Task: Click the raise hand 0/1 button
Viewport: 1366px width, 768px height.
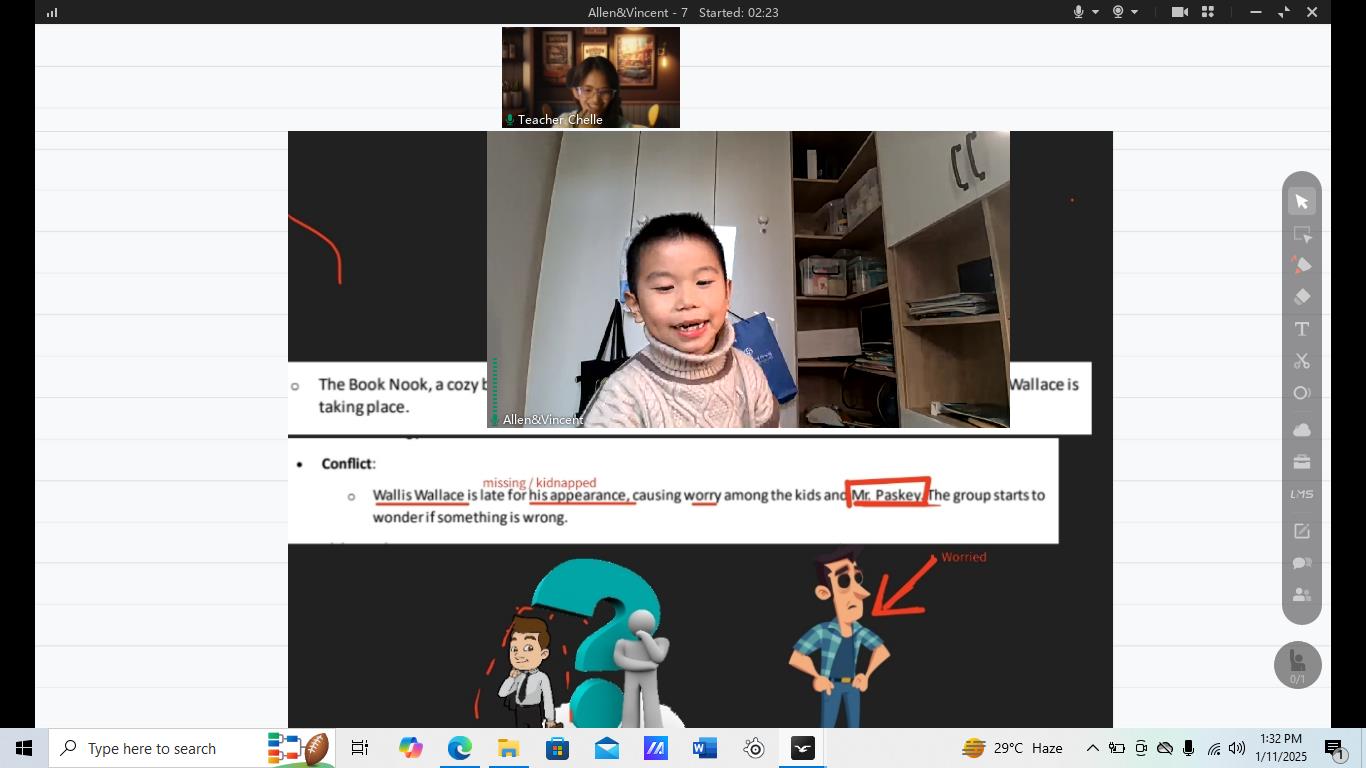Action: (1297, 665)
